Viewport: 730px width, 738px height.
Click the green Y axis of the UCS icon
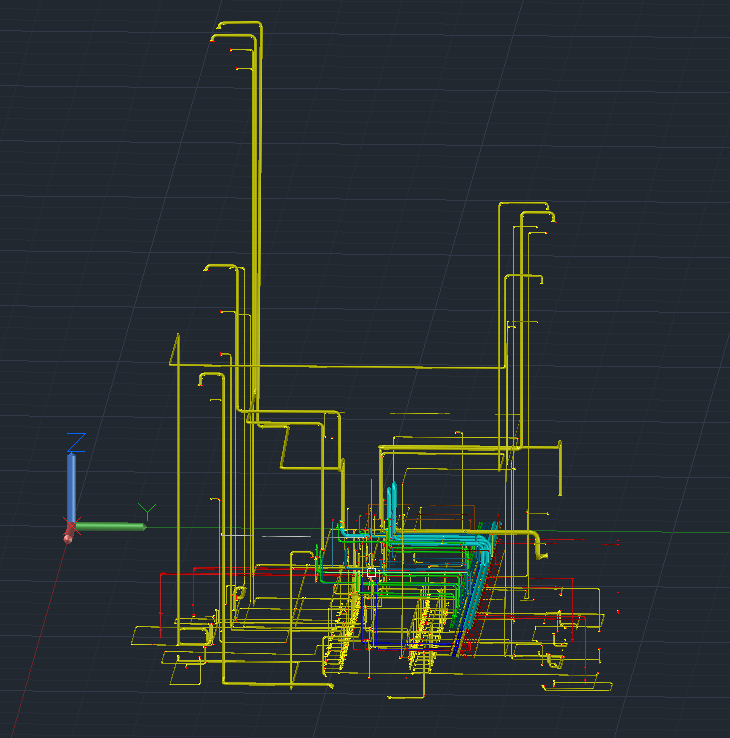pyautogui.click(x=111, y=527)
